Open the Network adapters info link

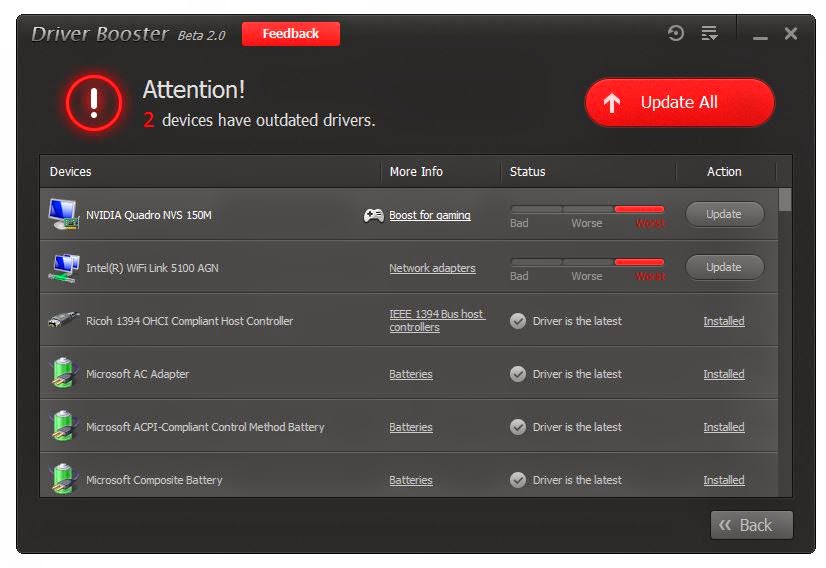pos(432,268)
